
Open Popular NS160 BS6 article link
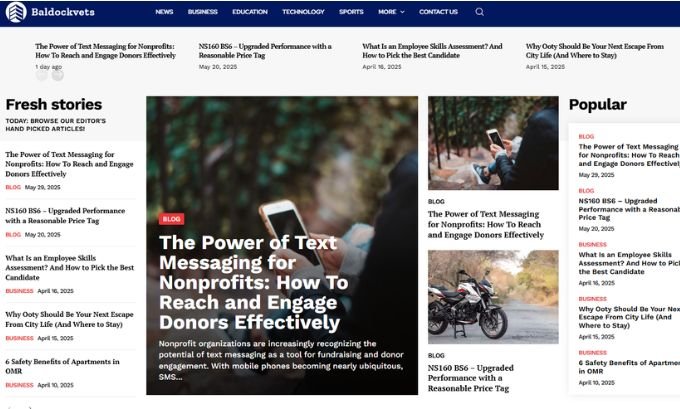coord(629,209)
